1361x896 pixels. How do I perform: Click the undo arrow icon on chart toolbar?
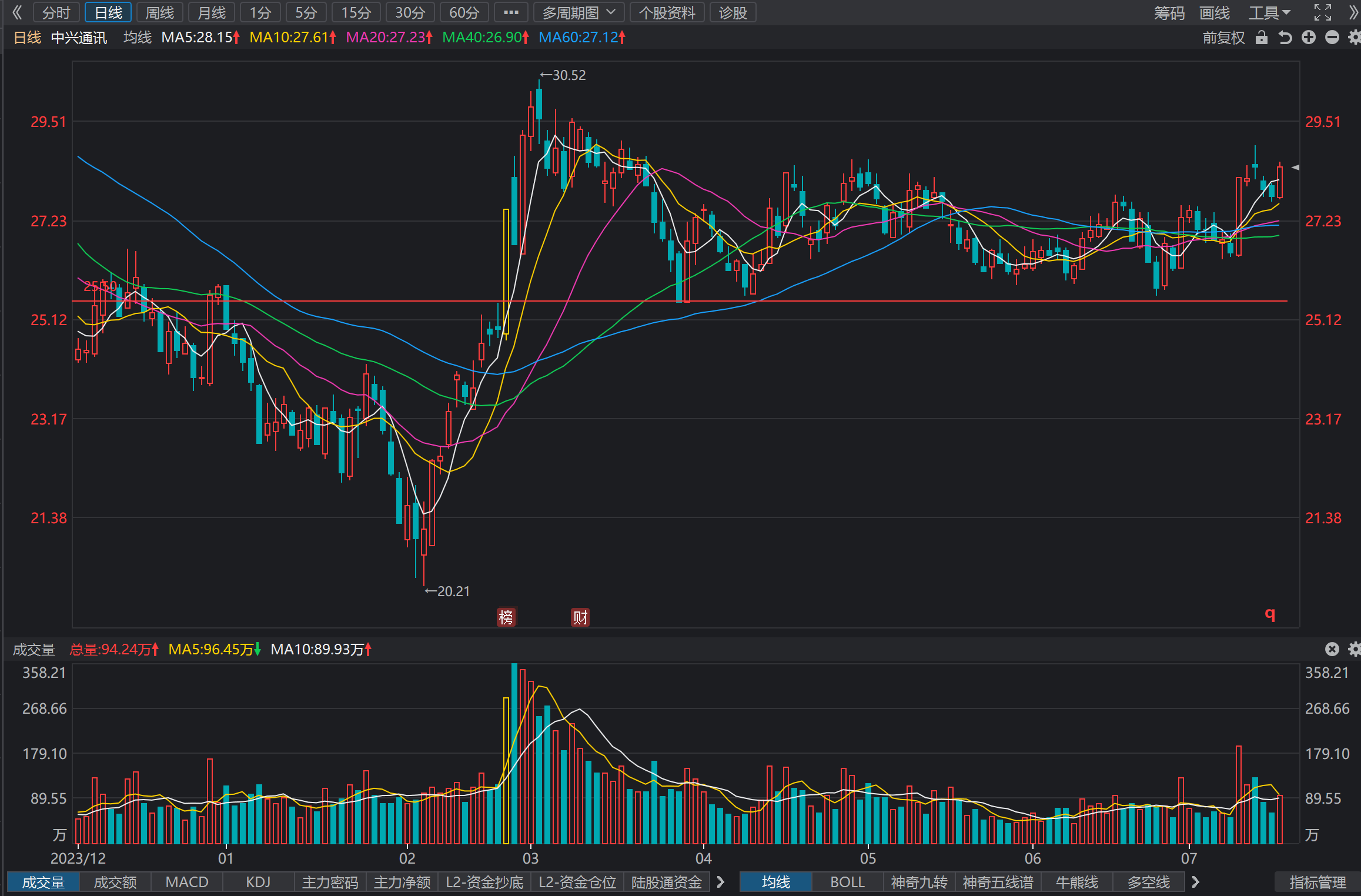[x=1285, y=38]
